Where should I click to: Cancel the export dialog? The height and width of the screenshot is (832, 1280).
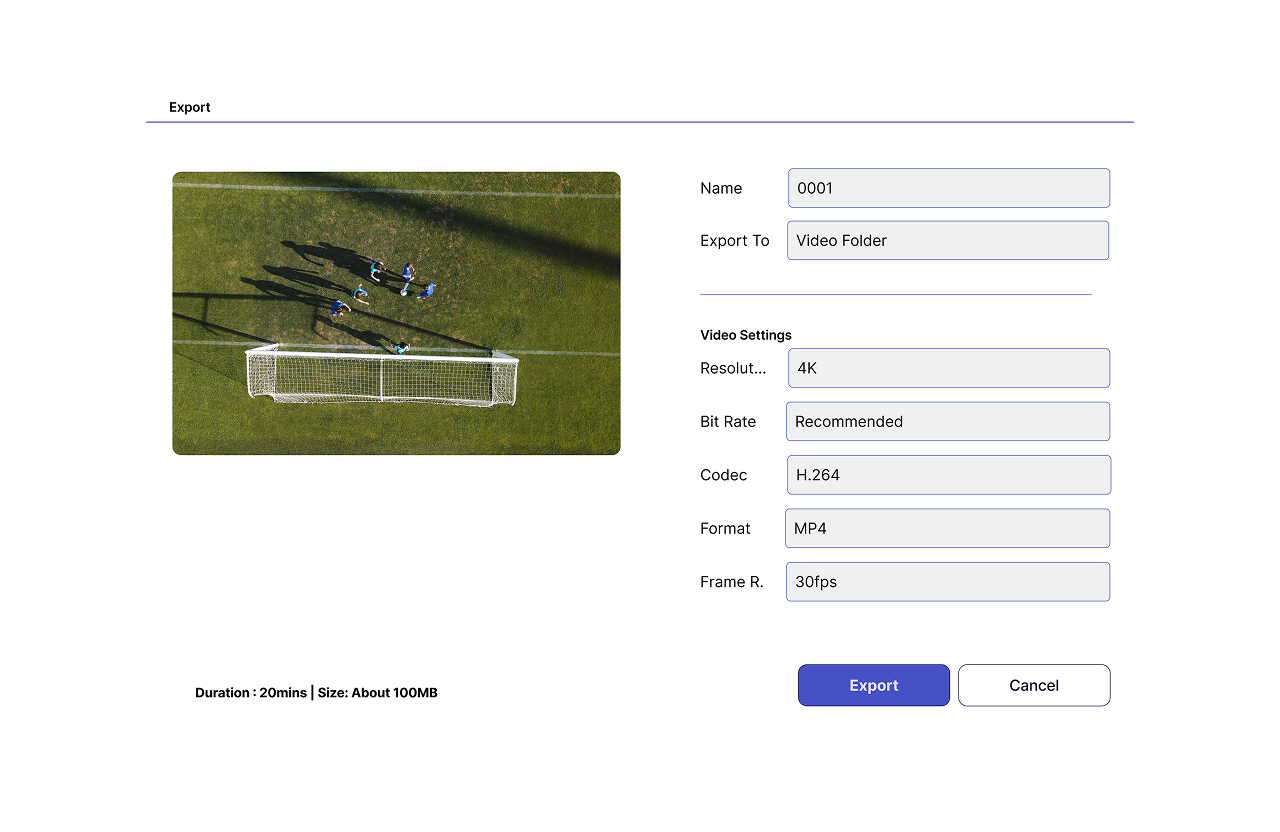(1033, 685)
